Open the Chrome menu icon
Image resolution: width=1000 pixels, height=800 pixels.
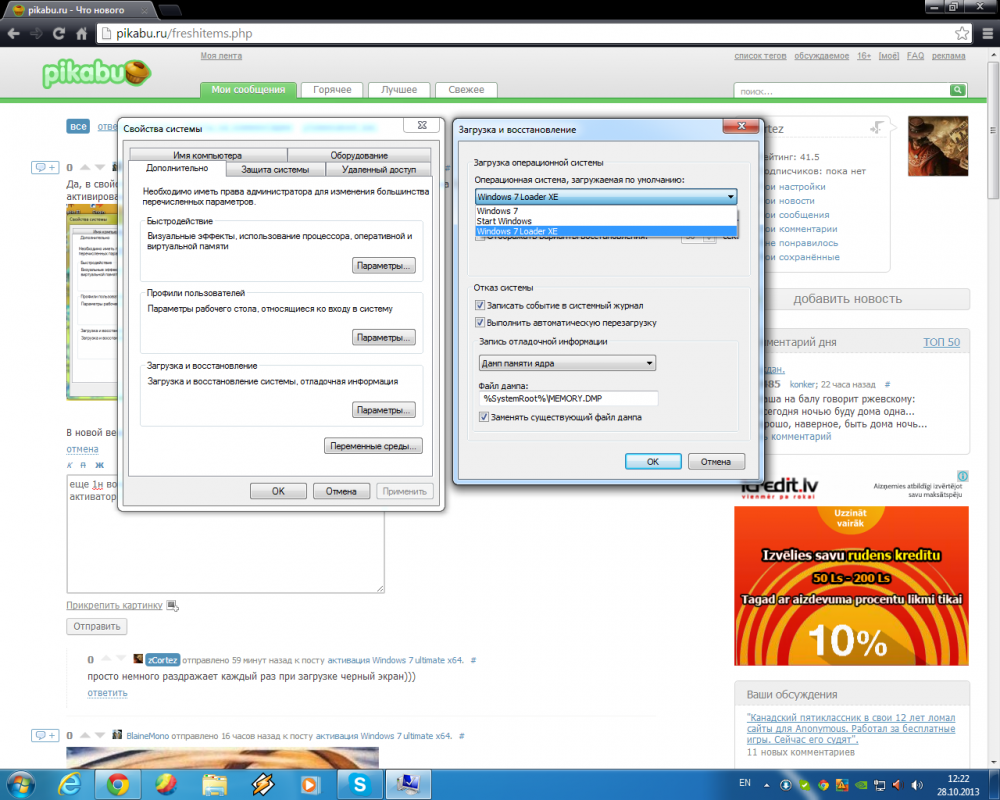987,34
